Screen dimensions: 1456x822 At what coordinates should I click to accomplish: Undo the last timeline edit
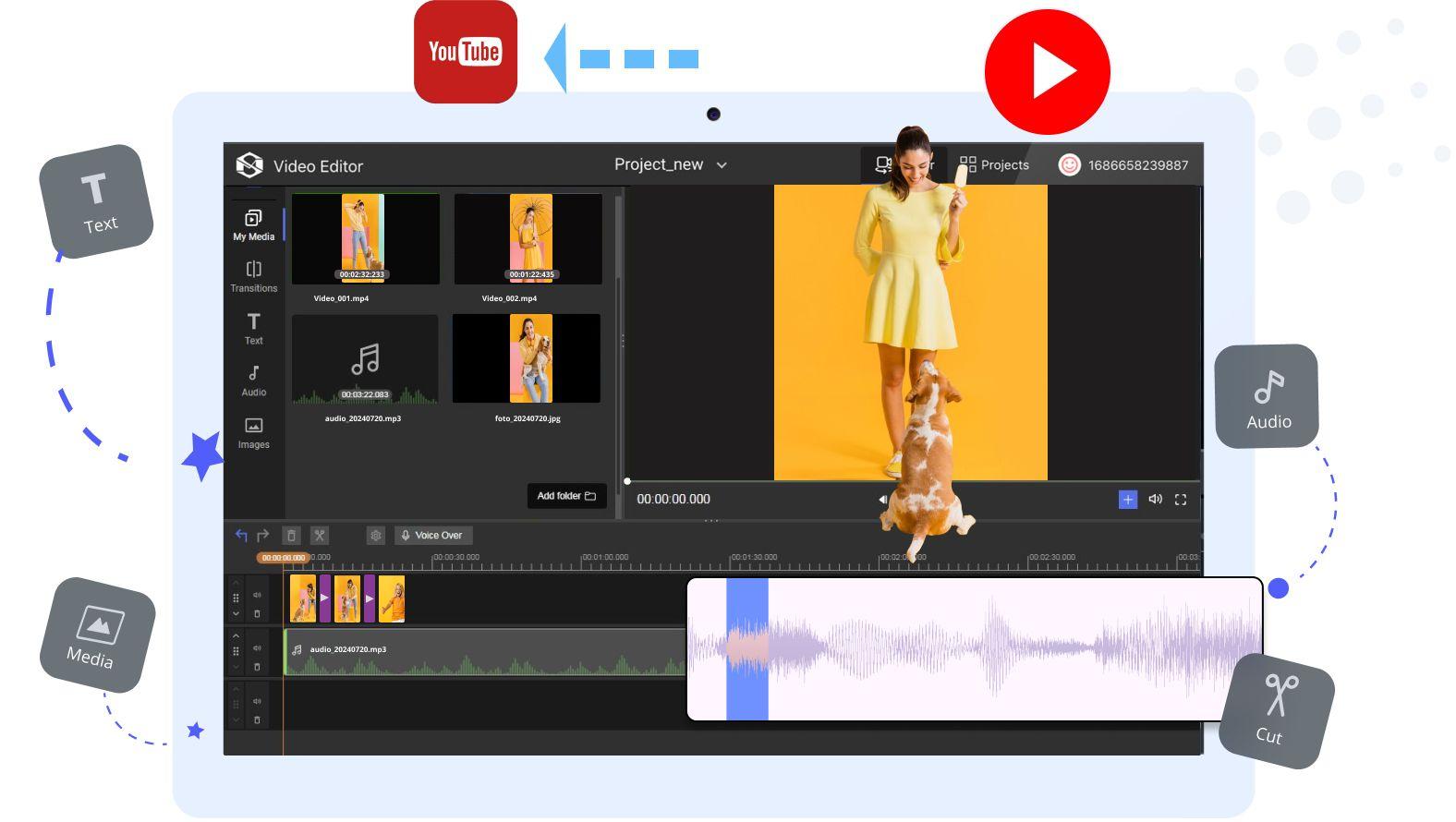point(241,535)
